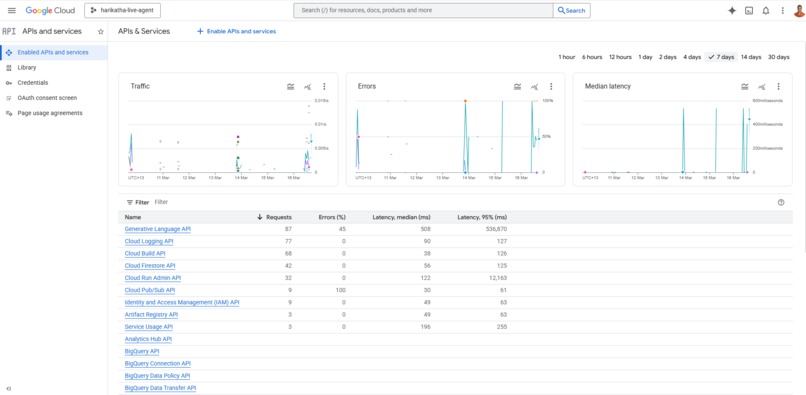Click the 12,163 latency value

point(499,278)
